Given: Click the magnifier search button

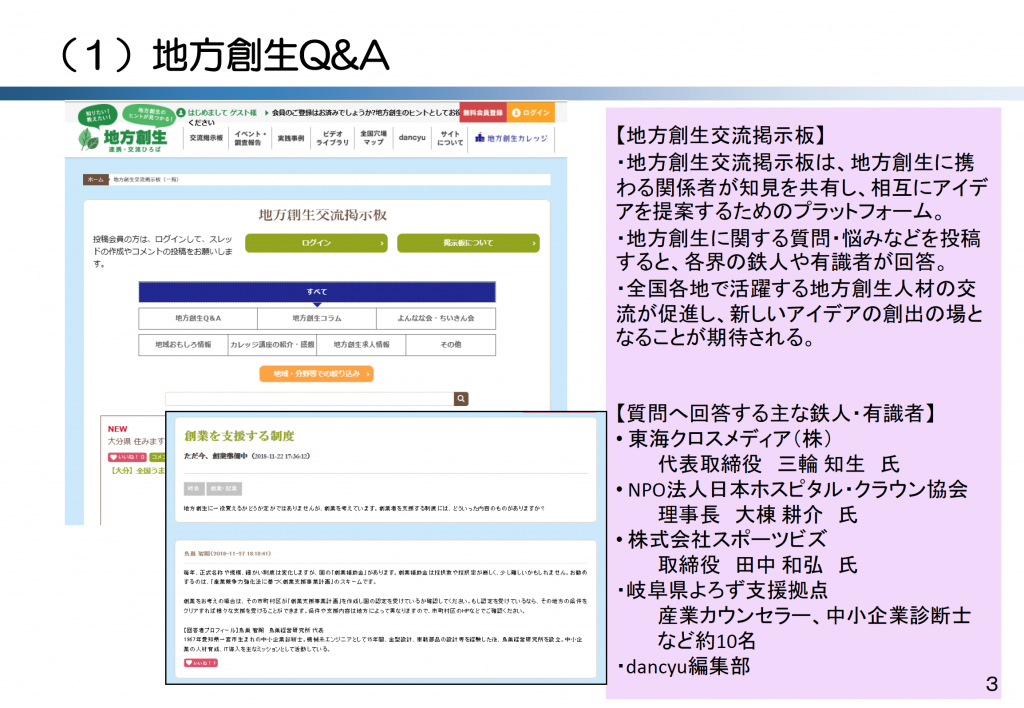Looking at the screenshot, I should 461,398.
